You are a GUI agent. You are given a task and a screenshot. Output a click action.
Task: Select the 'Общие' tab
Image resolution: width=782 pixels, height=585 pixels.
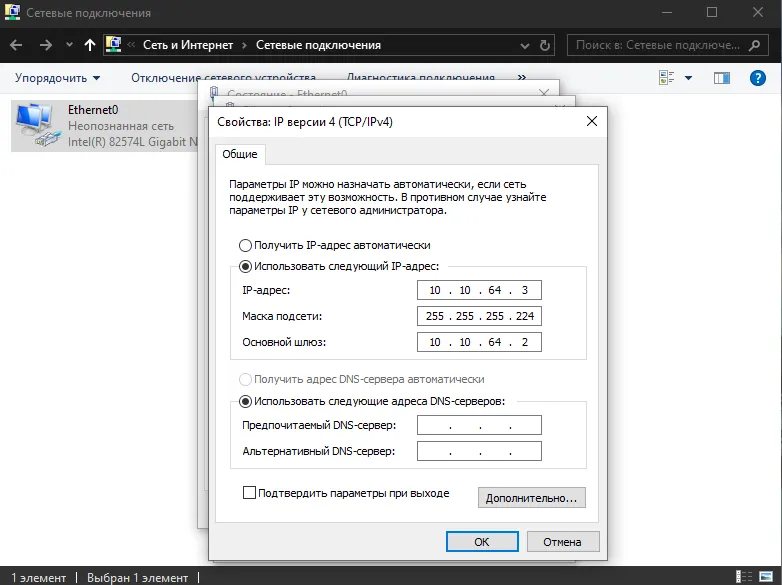click(x=240, y=154)
